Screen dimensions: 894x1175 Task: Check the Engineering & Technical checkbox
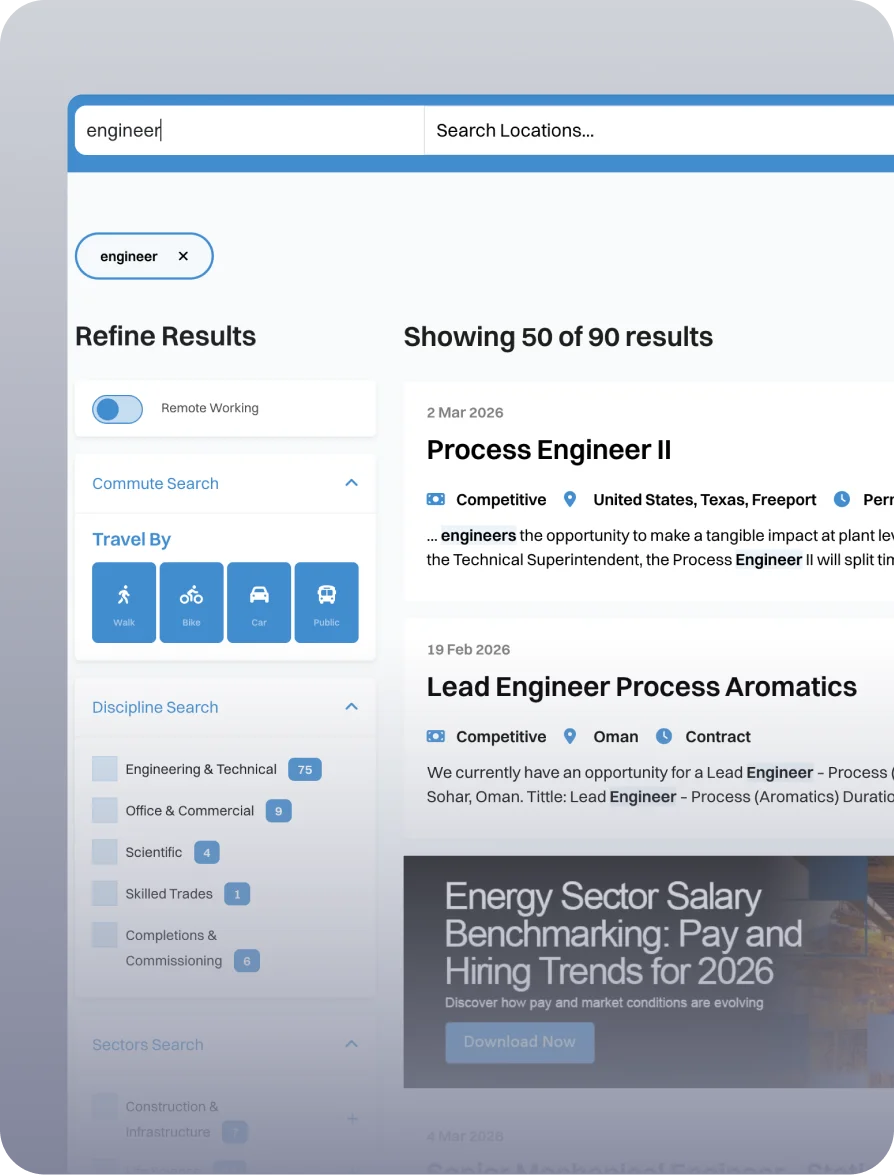105,769
